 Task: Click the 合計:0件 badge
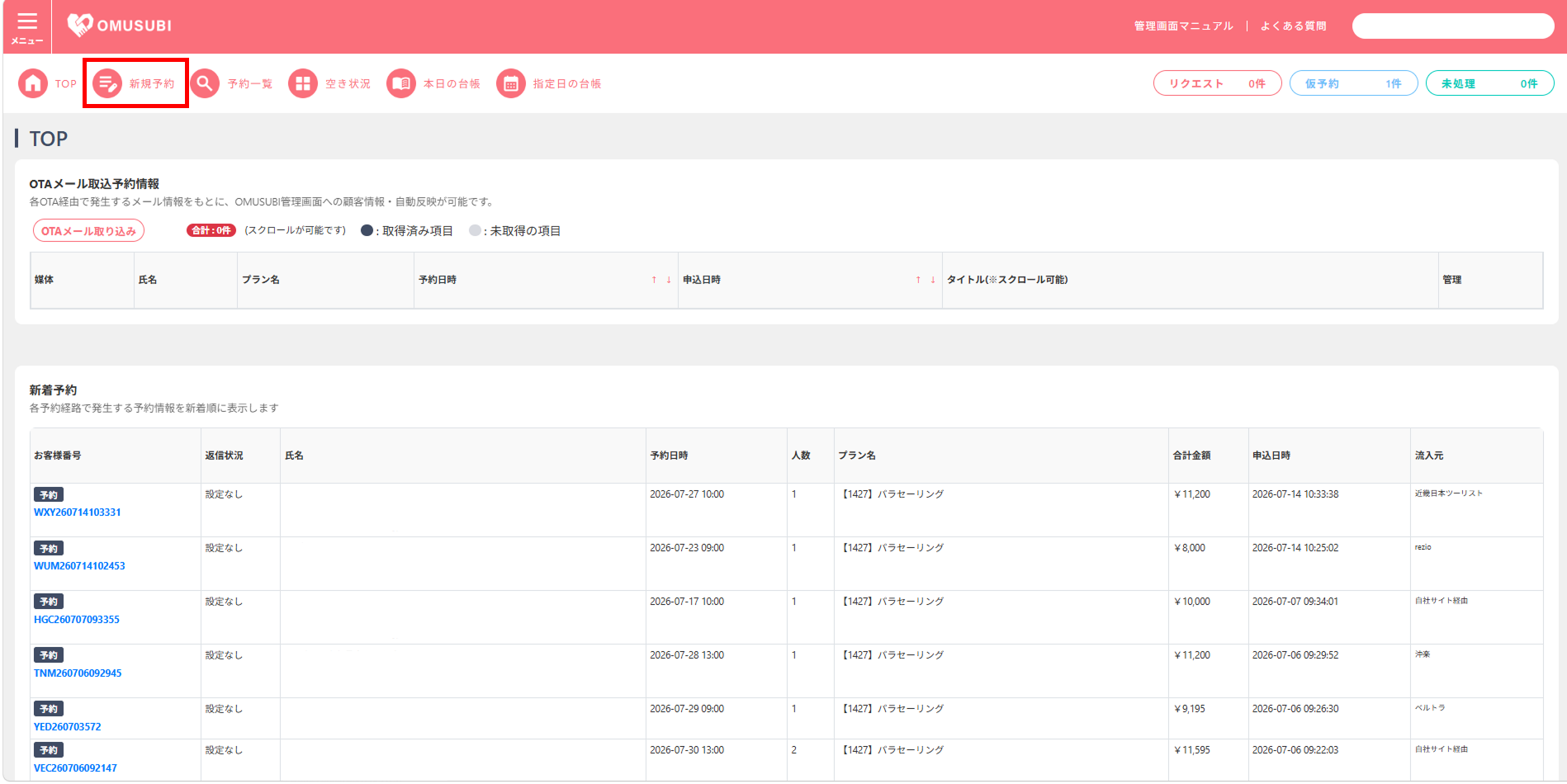(211, 231)
